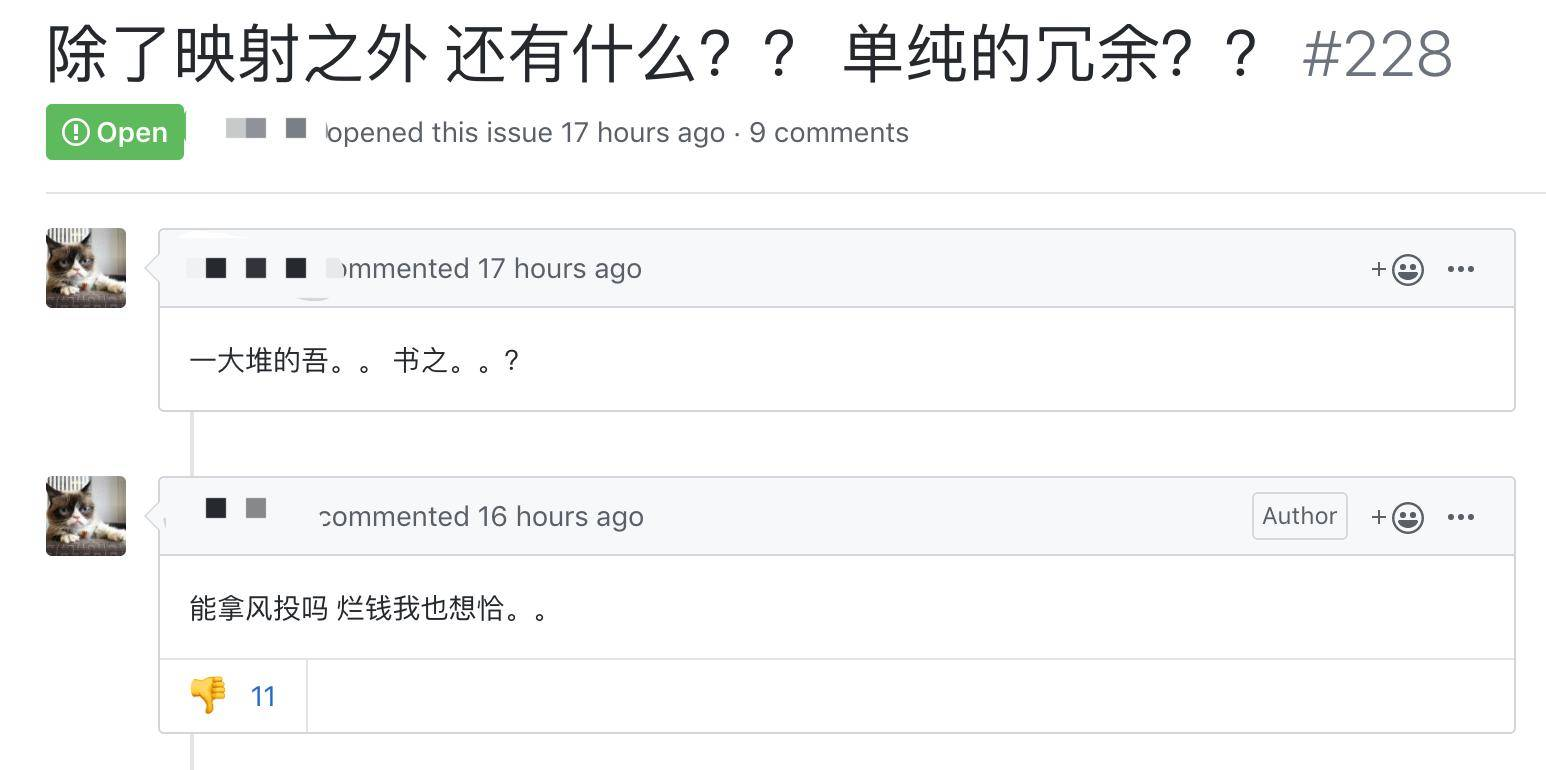Click the '16 hours ago' comment timestamp
Screen dimensions: 1546x770
pyautogui.click(x=560, y=517)
